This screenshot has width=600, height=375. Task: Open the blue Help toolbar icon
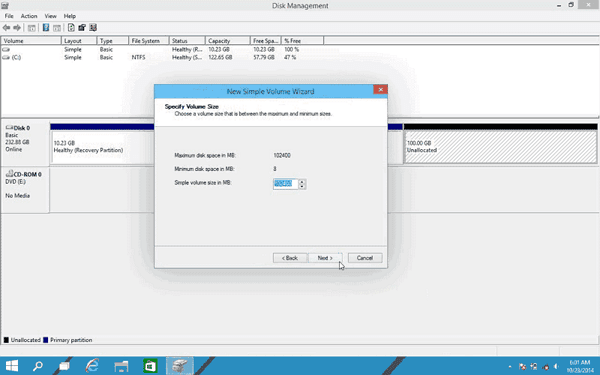pyautogui.click(x=46, y=28)
